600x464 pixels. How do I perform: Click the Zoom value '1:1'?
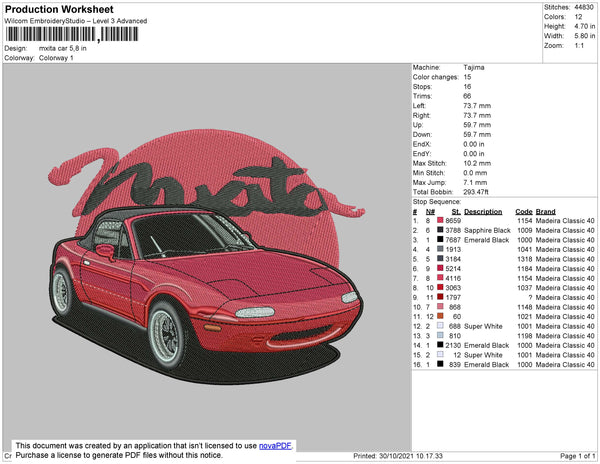pyautogui.click(x=579, y=46)
